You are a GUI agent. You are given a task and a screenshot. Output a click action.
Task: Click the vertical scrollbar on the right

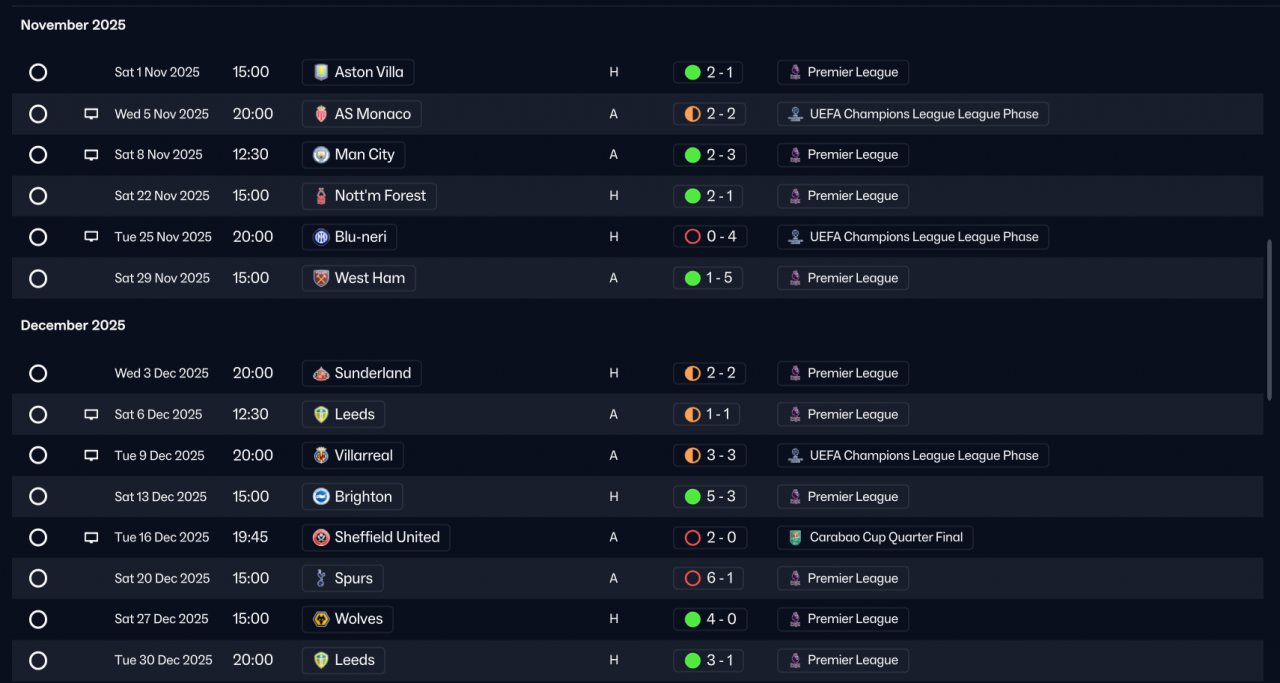point(1270,320)
